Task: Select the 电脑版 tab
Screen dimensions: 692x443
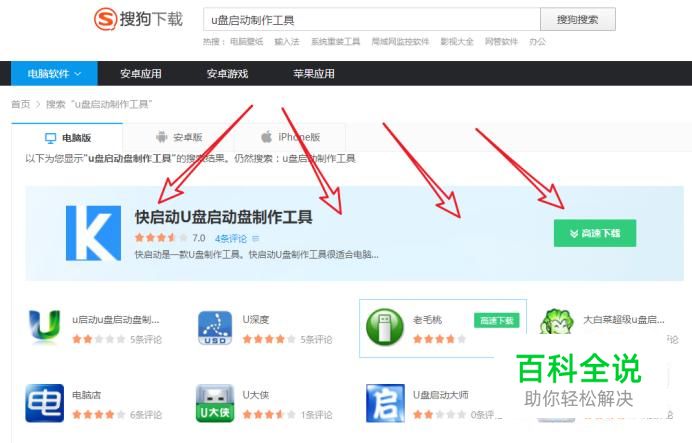Action: [67, 138]
